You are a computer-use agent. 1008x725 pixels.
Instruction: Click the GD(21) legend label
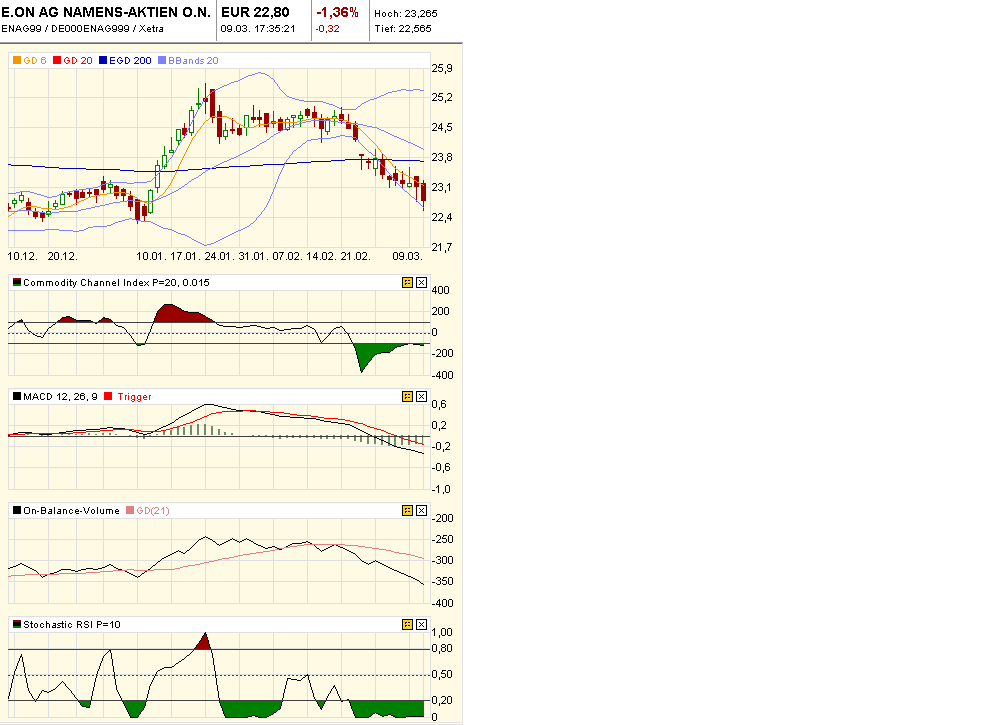coord(153,510)
